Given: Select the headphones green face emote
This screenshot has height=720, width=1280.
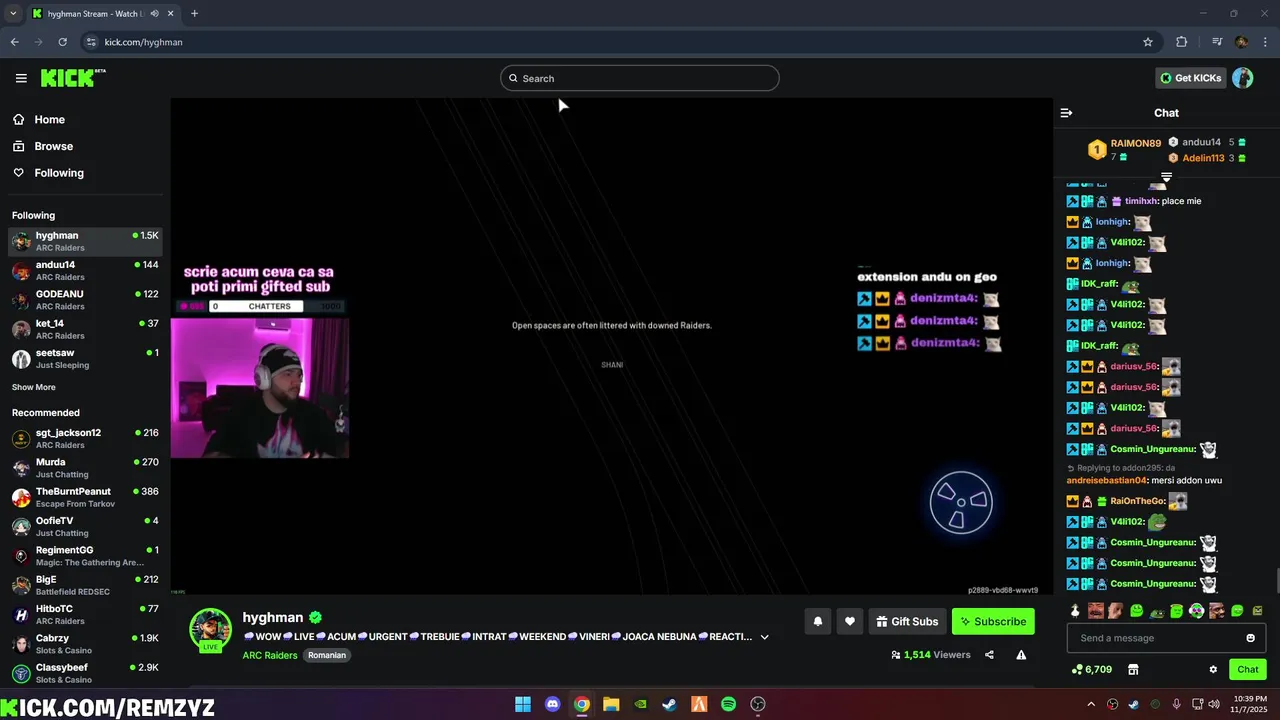Looking at the screenshot, I should (x=1196, y=611).
